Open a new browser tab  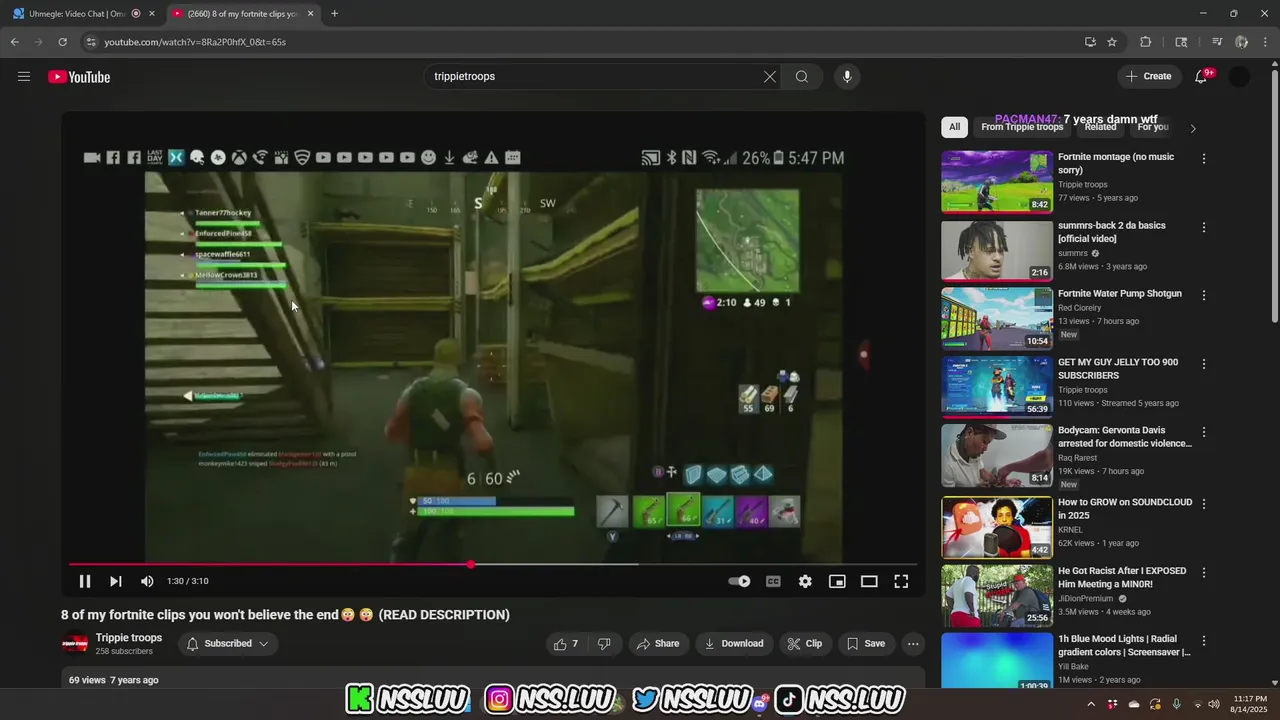(334, 14)
